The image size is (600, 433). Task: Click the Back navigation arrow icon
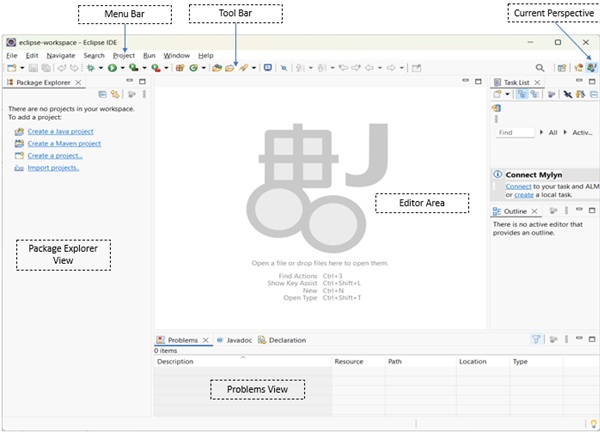[369, 68]
